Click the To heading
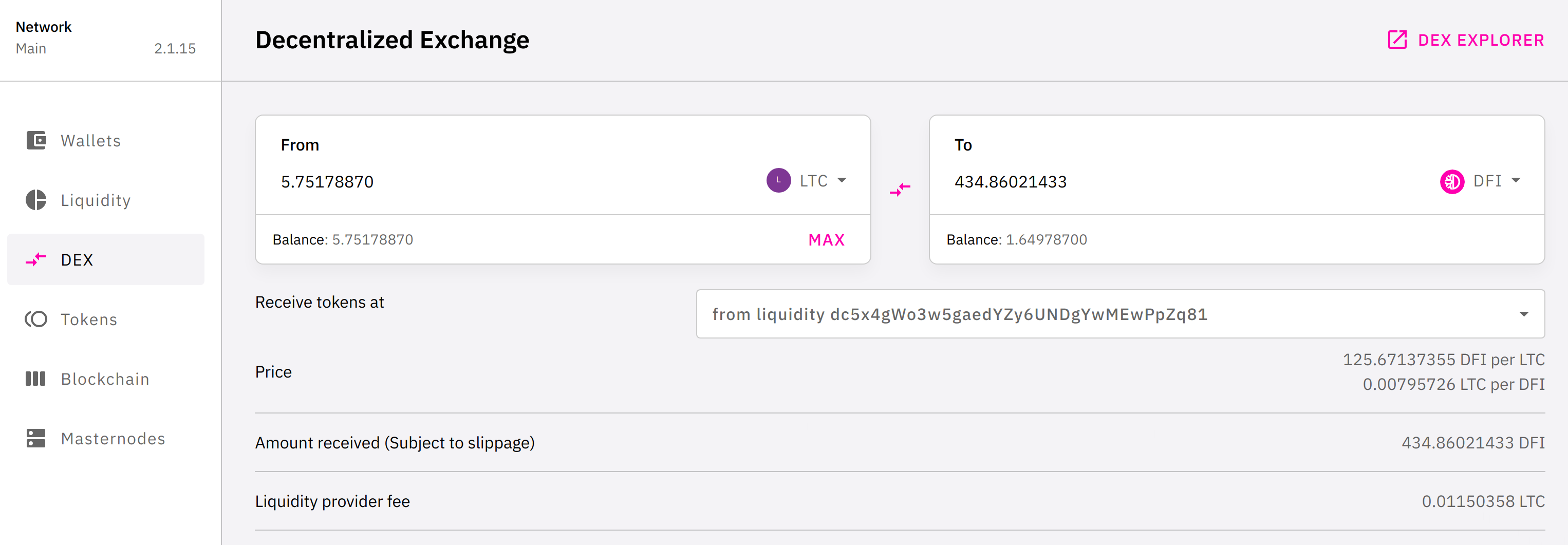 coord(963,145)
